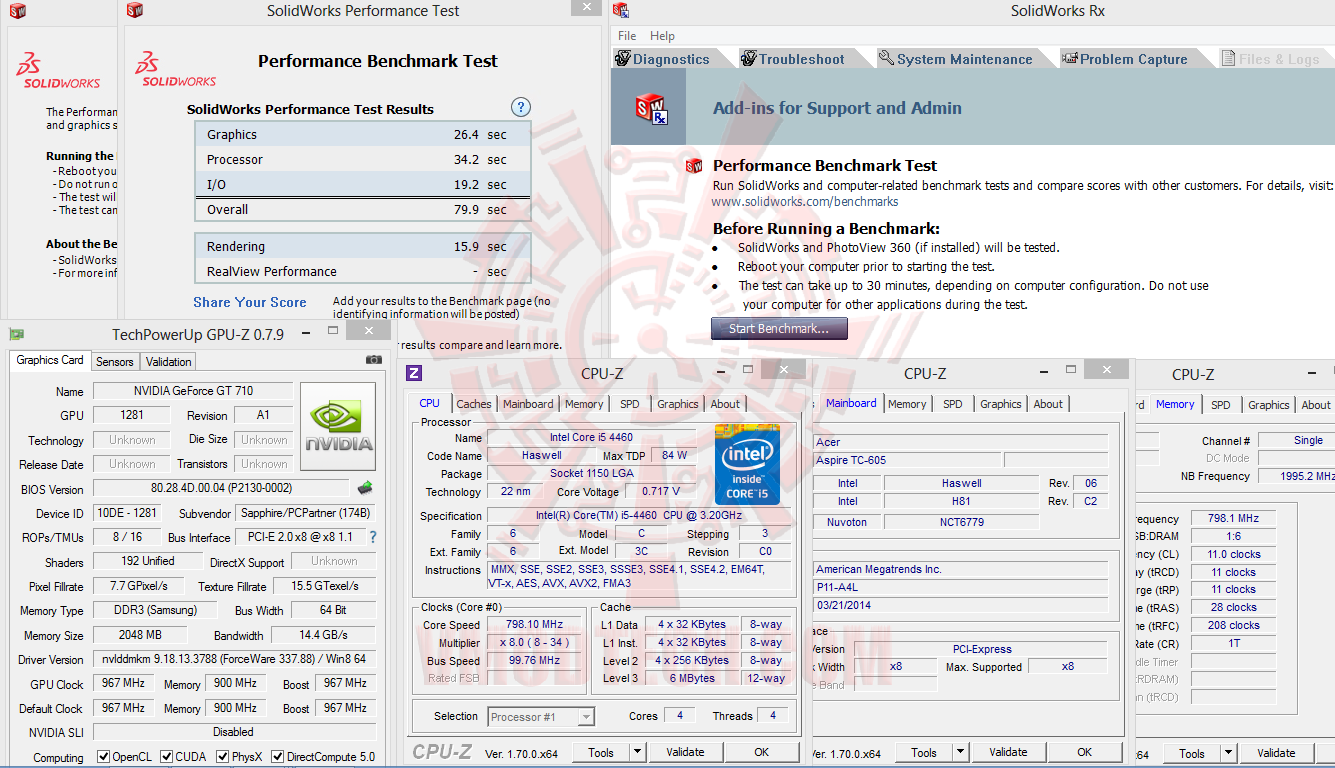Click the SolidWorks logo beside Performance Benchmark Test heading
This screenshot has width=1335, height=768.
(x=176, y=69)
